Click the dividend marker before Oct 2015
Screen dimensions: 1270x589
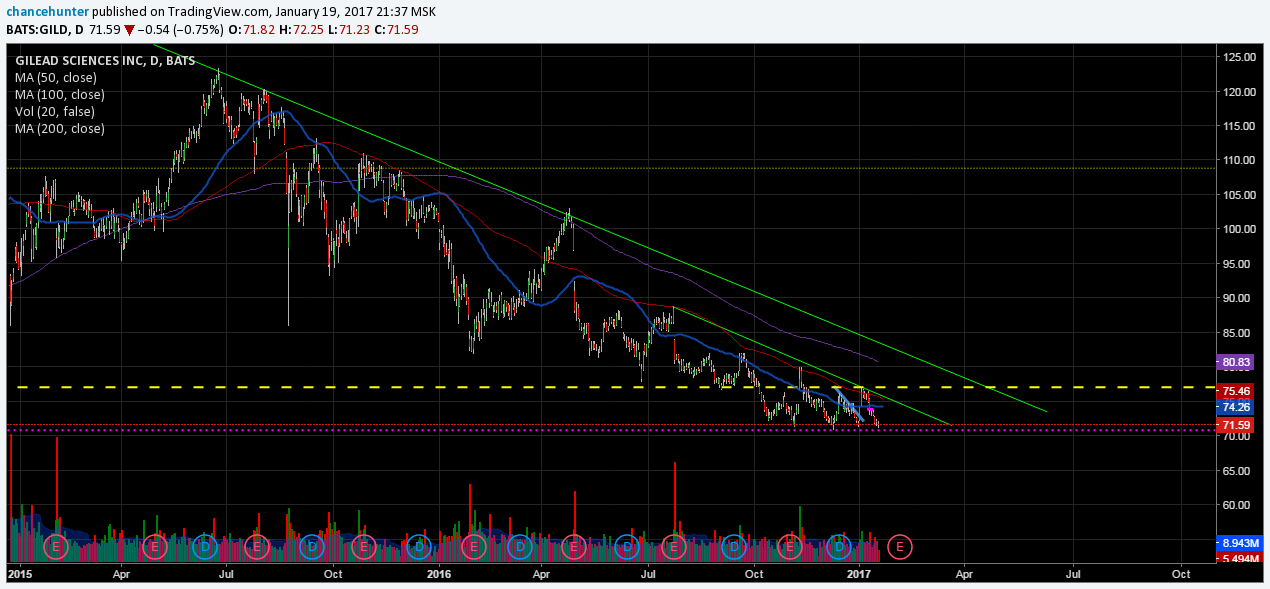[x=312, y=547]
